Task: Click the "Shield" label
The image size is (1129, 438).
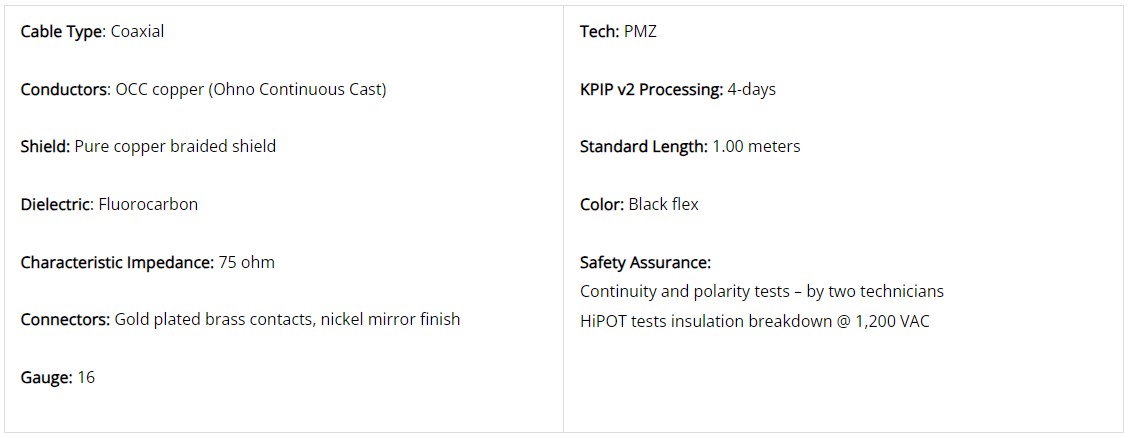Action: [45, 146]
